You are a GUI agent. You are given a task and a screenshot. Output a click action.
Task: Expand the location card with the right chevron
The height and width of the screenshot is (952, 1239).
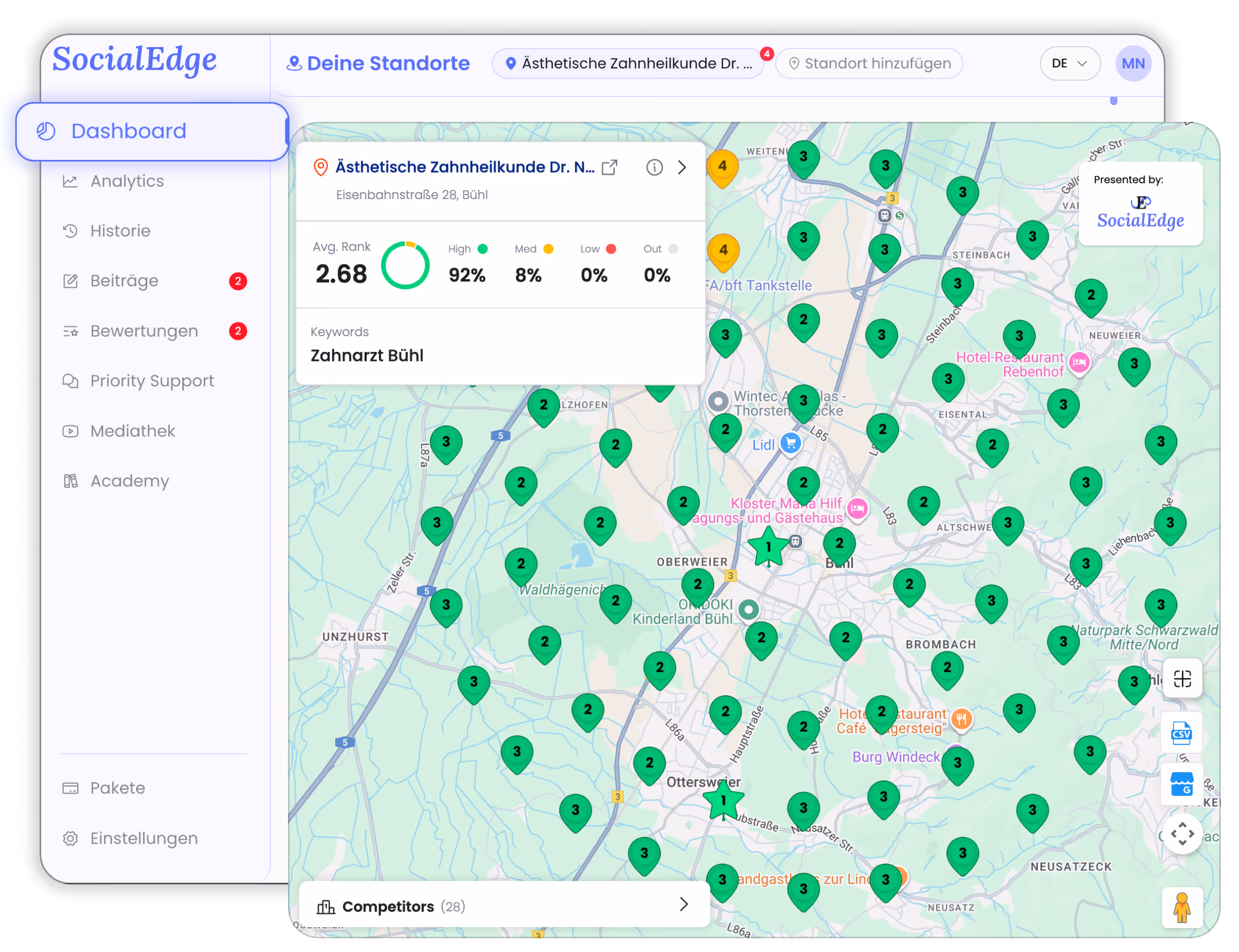[x=682, y=167]
